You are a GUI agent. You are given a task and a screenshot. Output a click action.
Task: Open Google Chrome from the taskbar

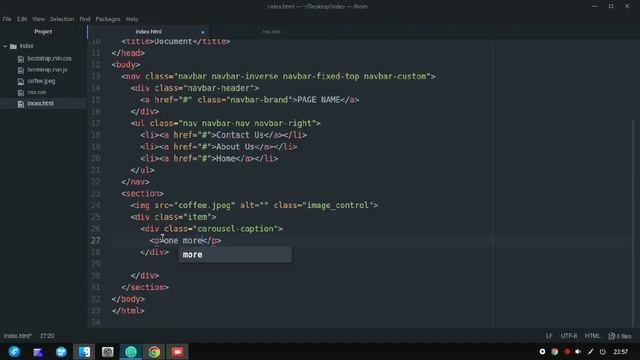pos(154,352)
